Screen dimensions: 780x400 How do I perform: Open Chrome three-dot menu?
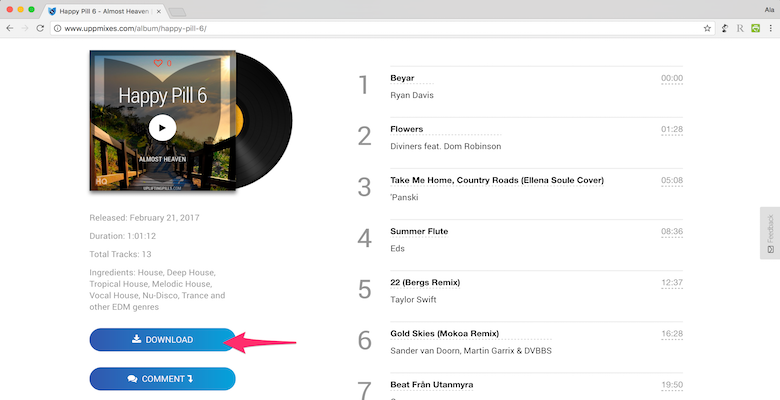771,28
